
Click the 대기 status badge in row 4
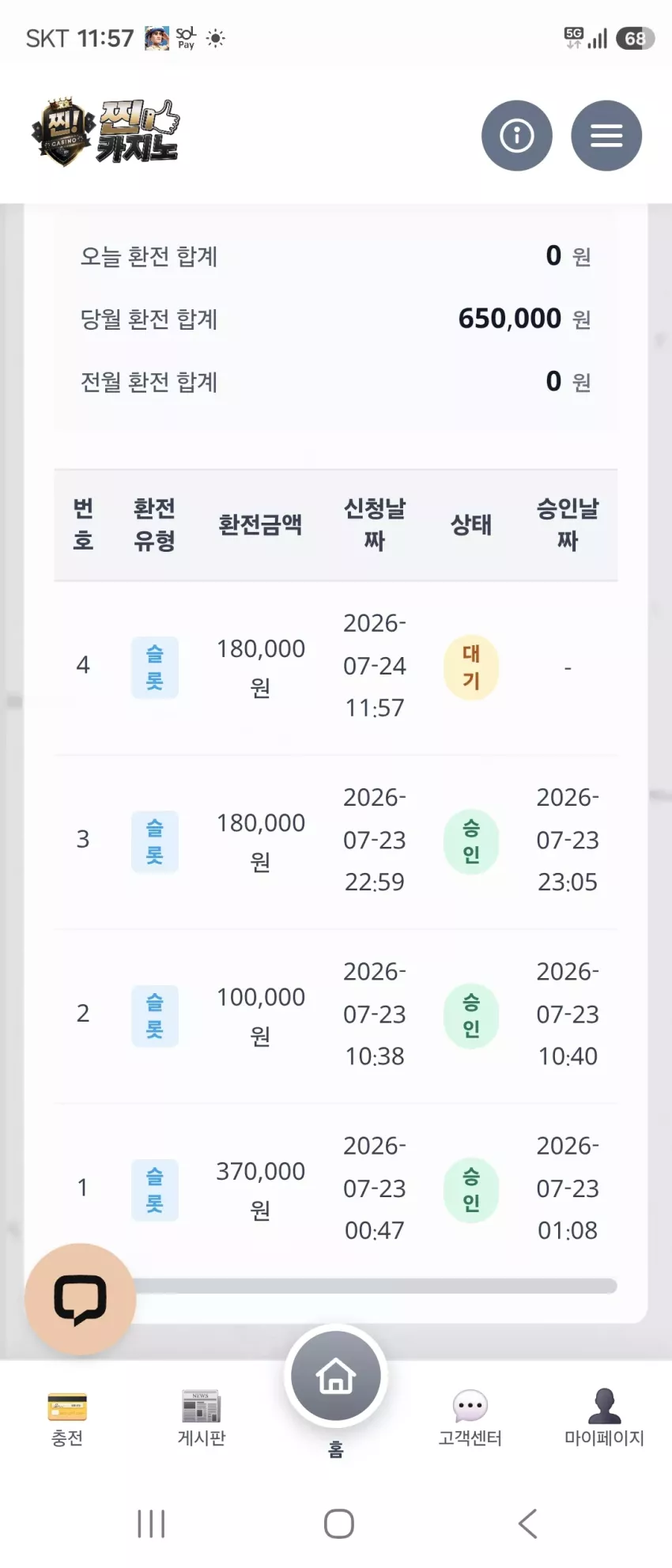[x=471, y=667]
